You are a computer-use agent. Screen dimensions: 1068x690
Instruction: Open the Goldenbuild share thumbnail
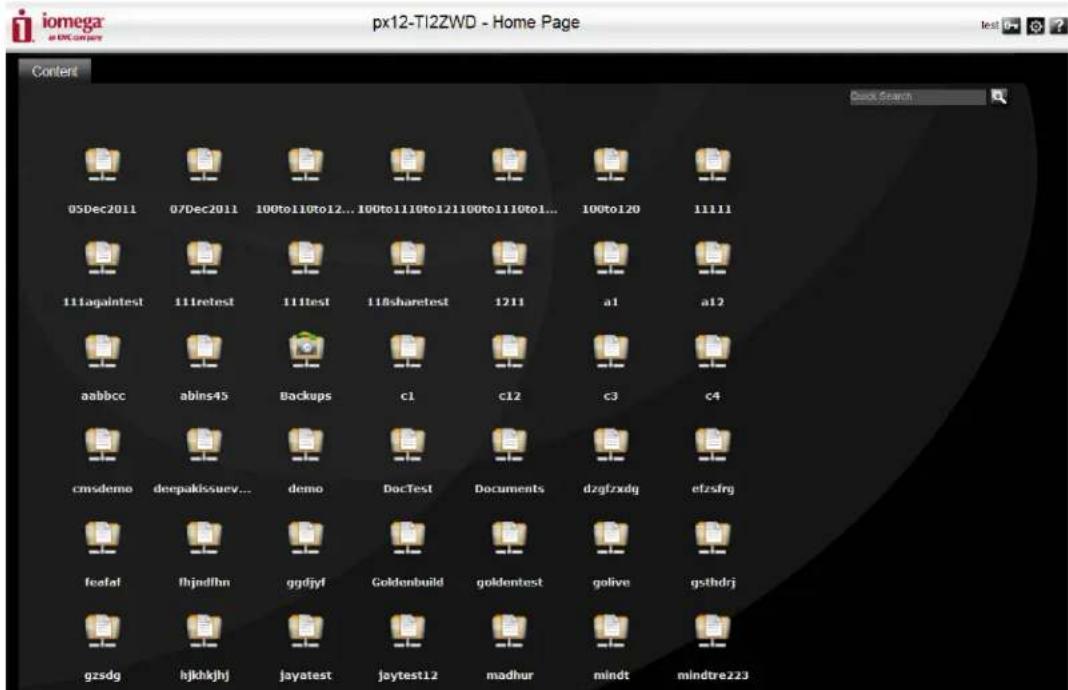click(x=407, y=537)
